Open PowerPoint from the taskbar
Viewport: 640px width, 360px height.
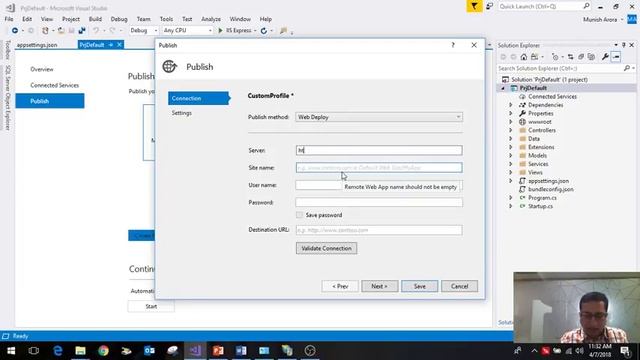point(218,351)
